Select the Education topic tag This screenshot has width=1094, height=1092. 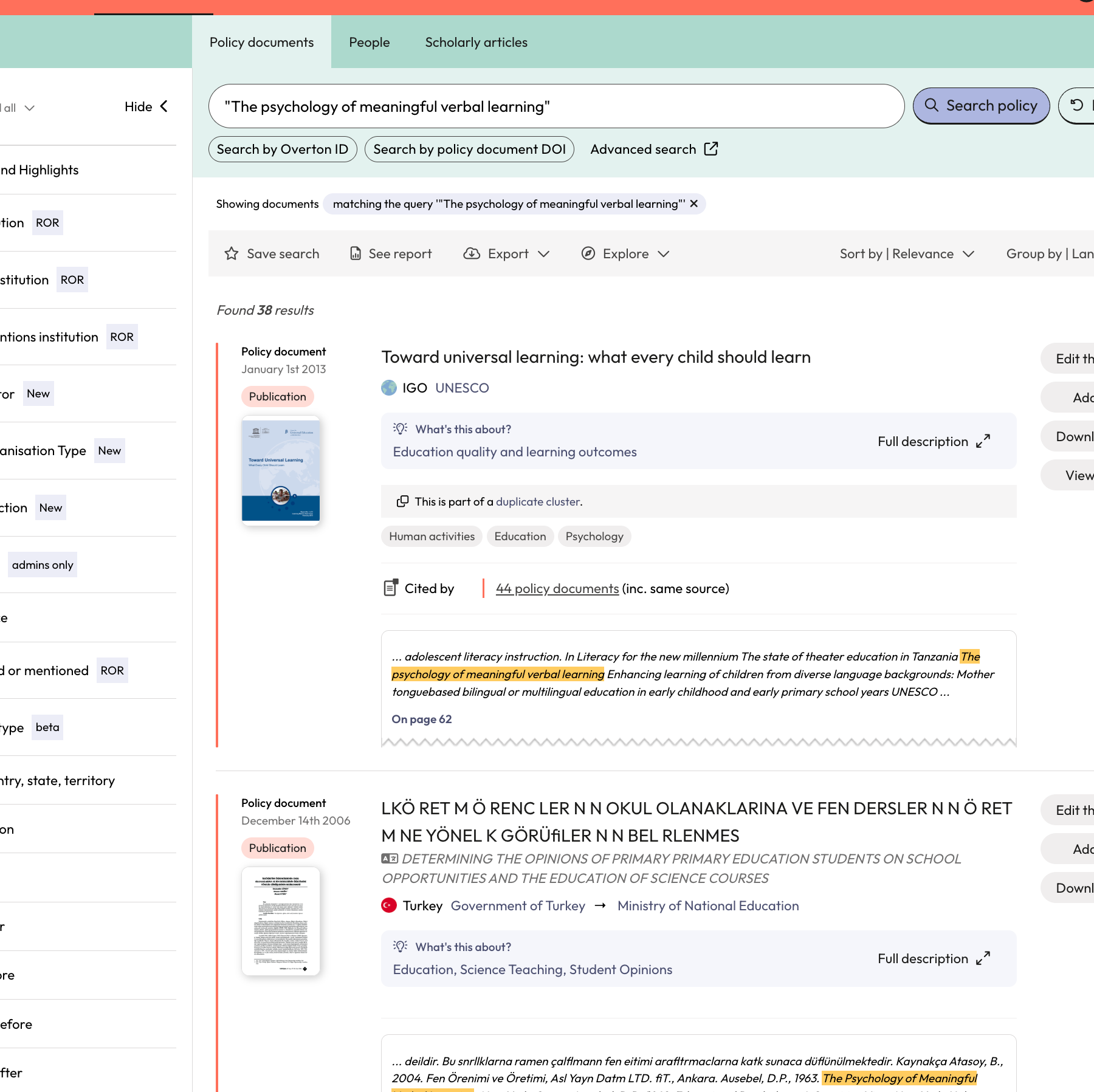(520, 536)
